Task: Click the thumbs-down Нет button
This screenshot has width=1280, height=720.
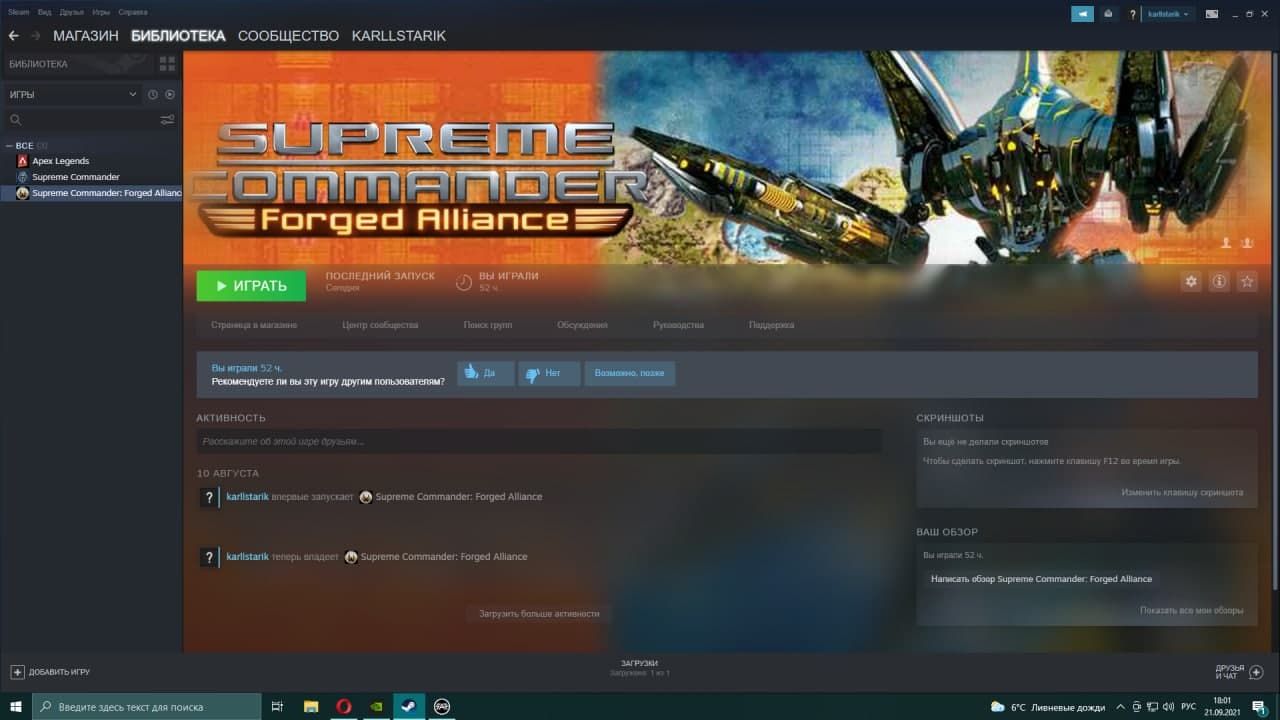Action: 549,373
